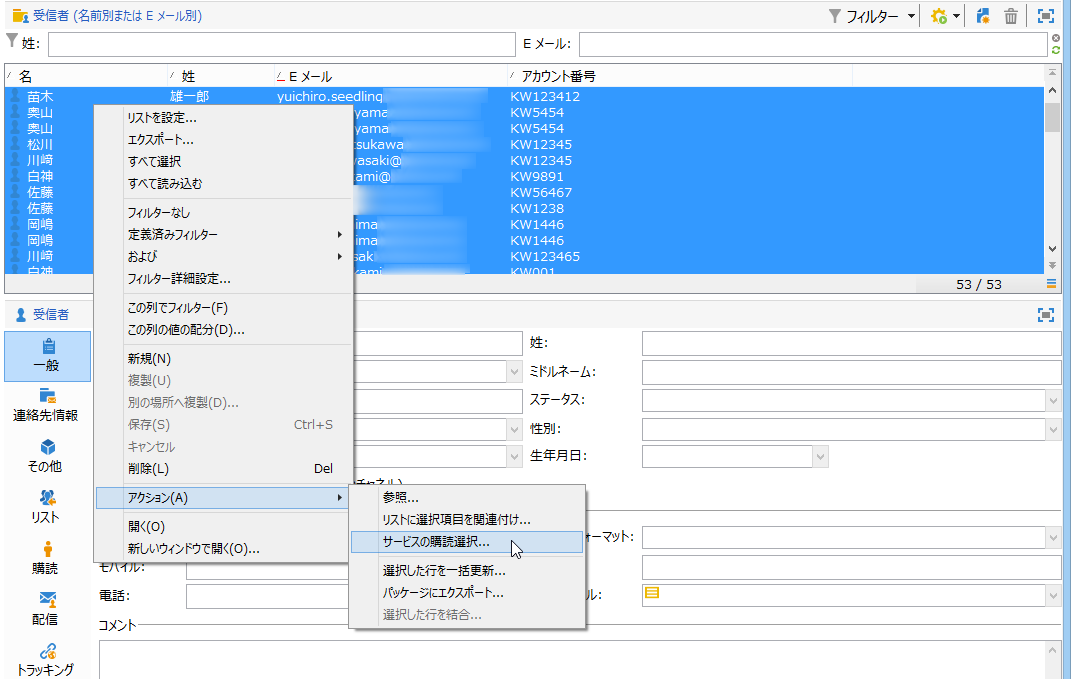
Task: Jump to list bottom with the double-down arrow
Action: [x=1052, y=265]
